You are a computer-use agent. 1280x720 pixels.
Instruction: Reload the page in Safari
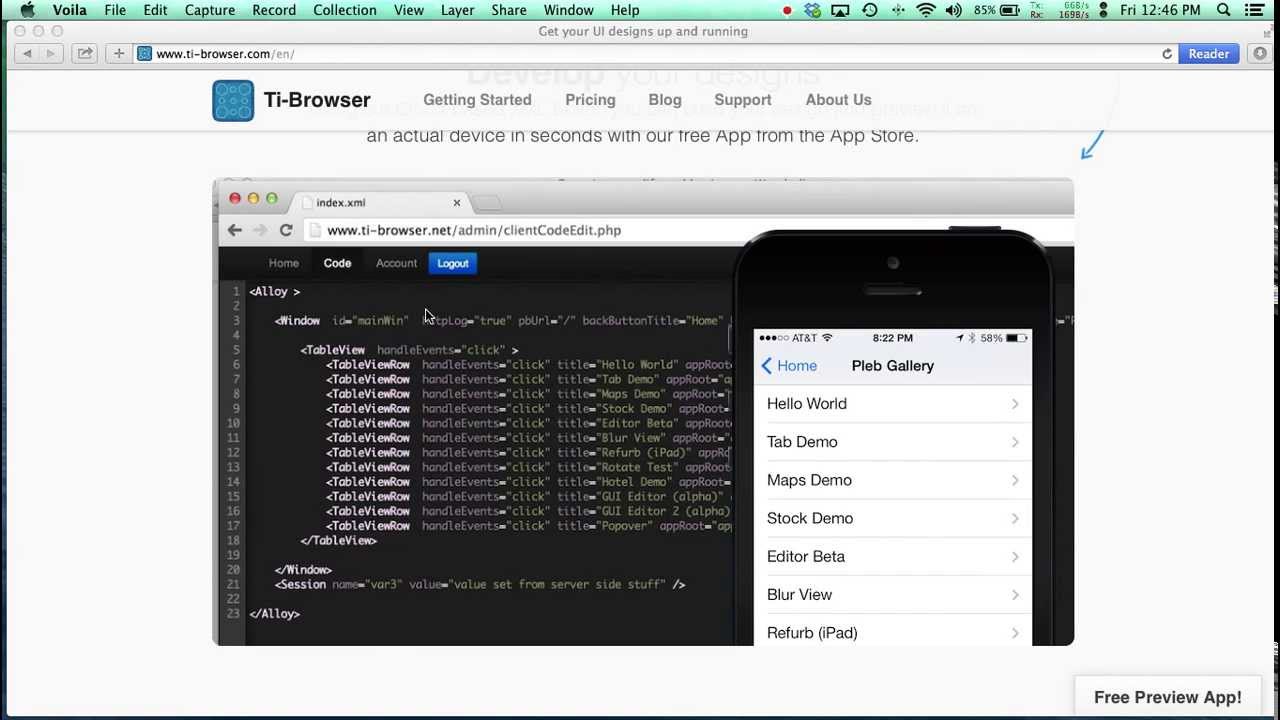pos(1166,54)
